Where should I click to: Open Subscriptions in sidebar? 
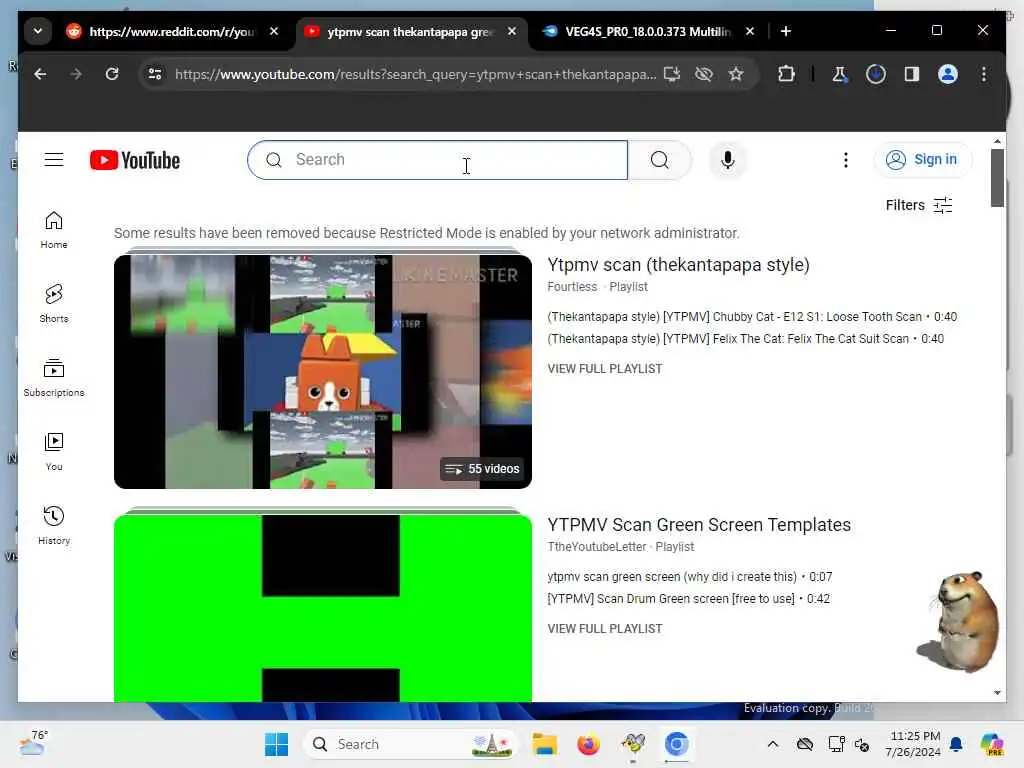54,378
